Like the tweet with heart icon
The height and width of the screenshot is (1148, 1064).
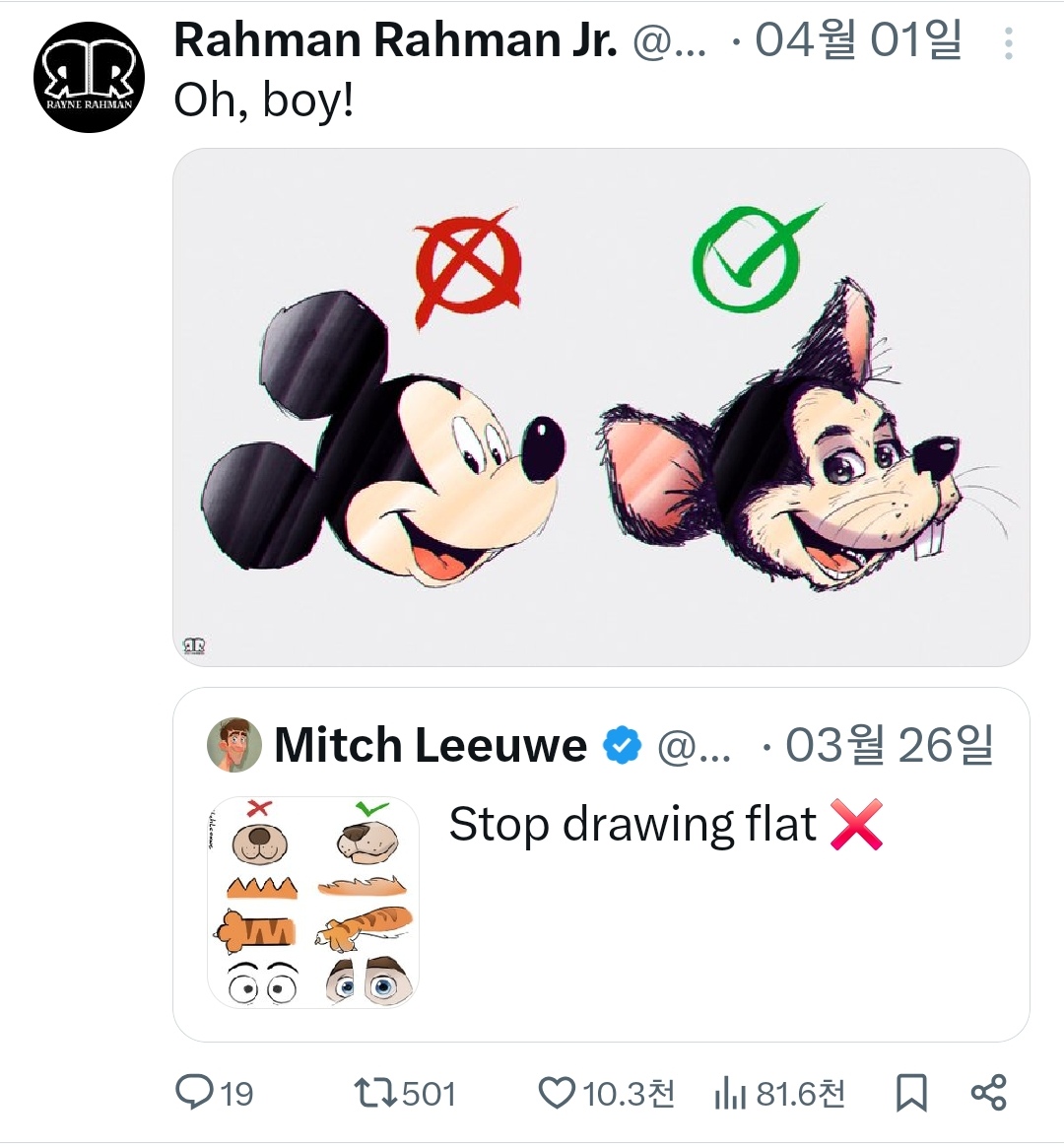[557, 1092]
